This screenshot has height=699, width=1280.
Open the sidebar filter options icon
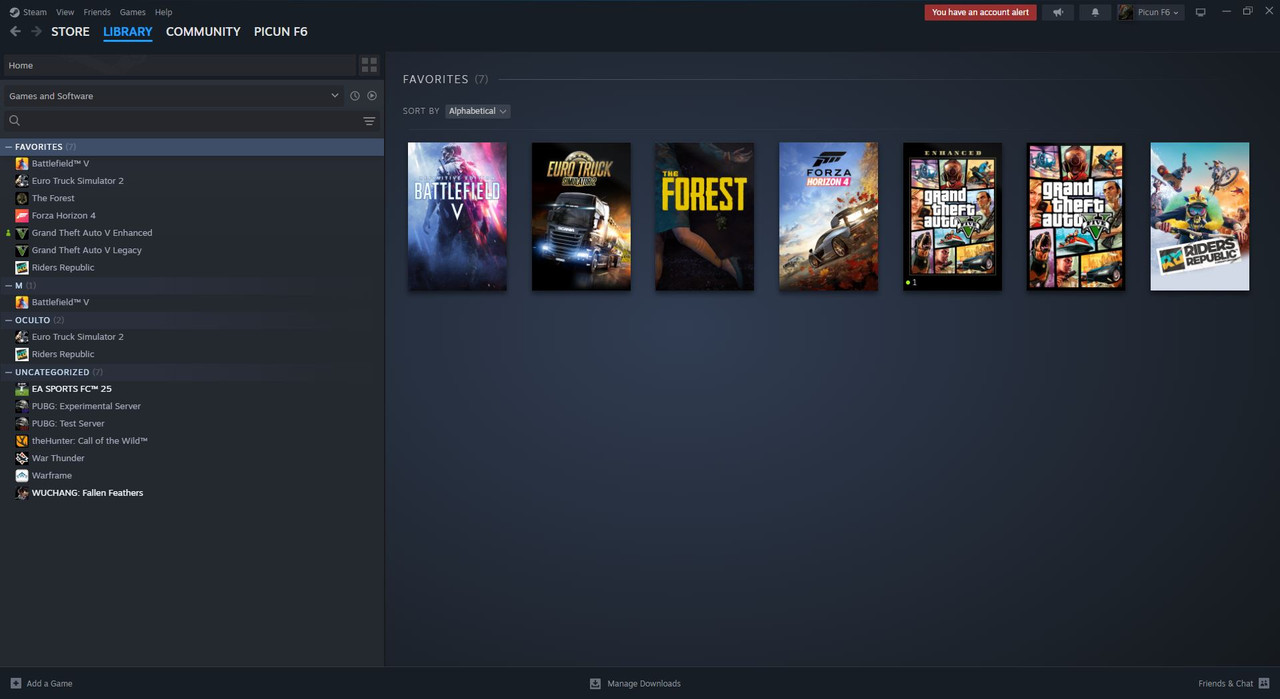(x=369, y=121)
